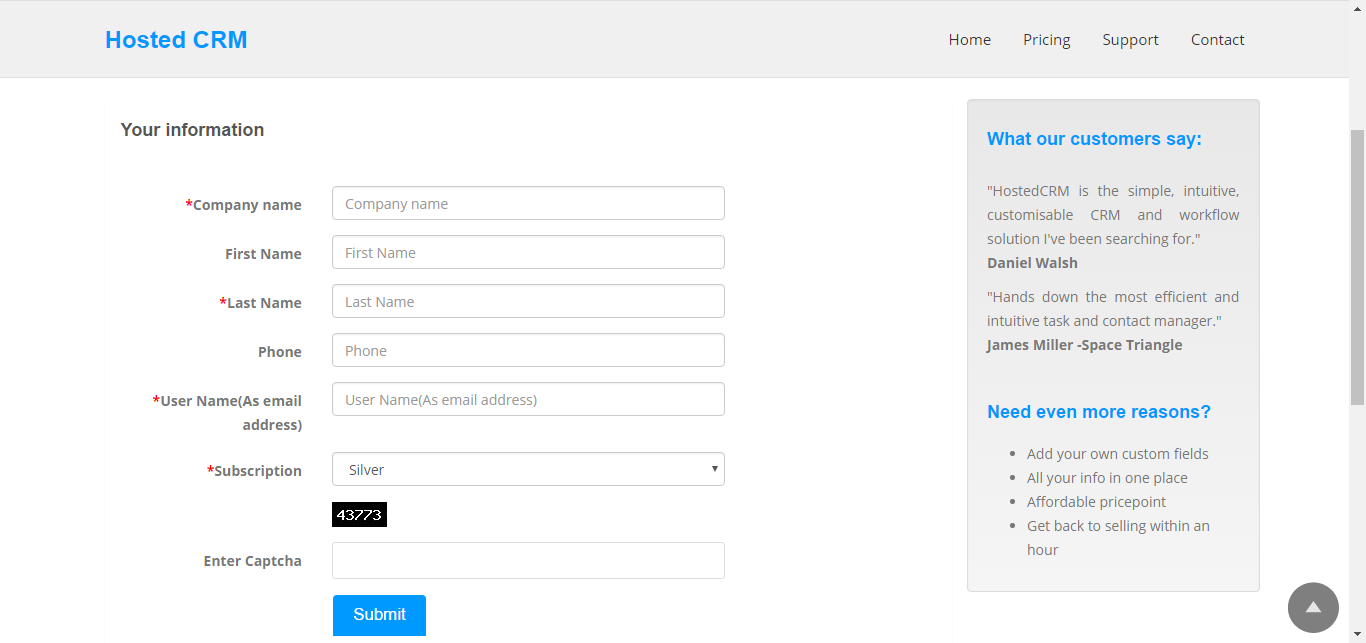
Task: Click the "What our customers say:" heading
Action: click(1094, 139)
